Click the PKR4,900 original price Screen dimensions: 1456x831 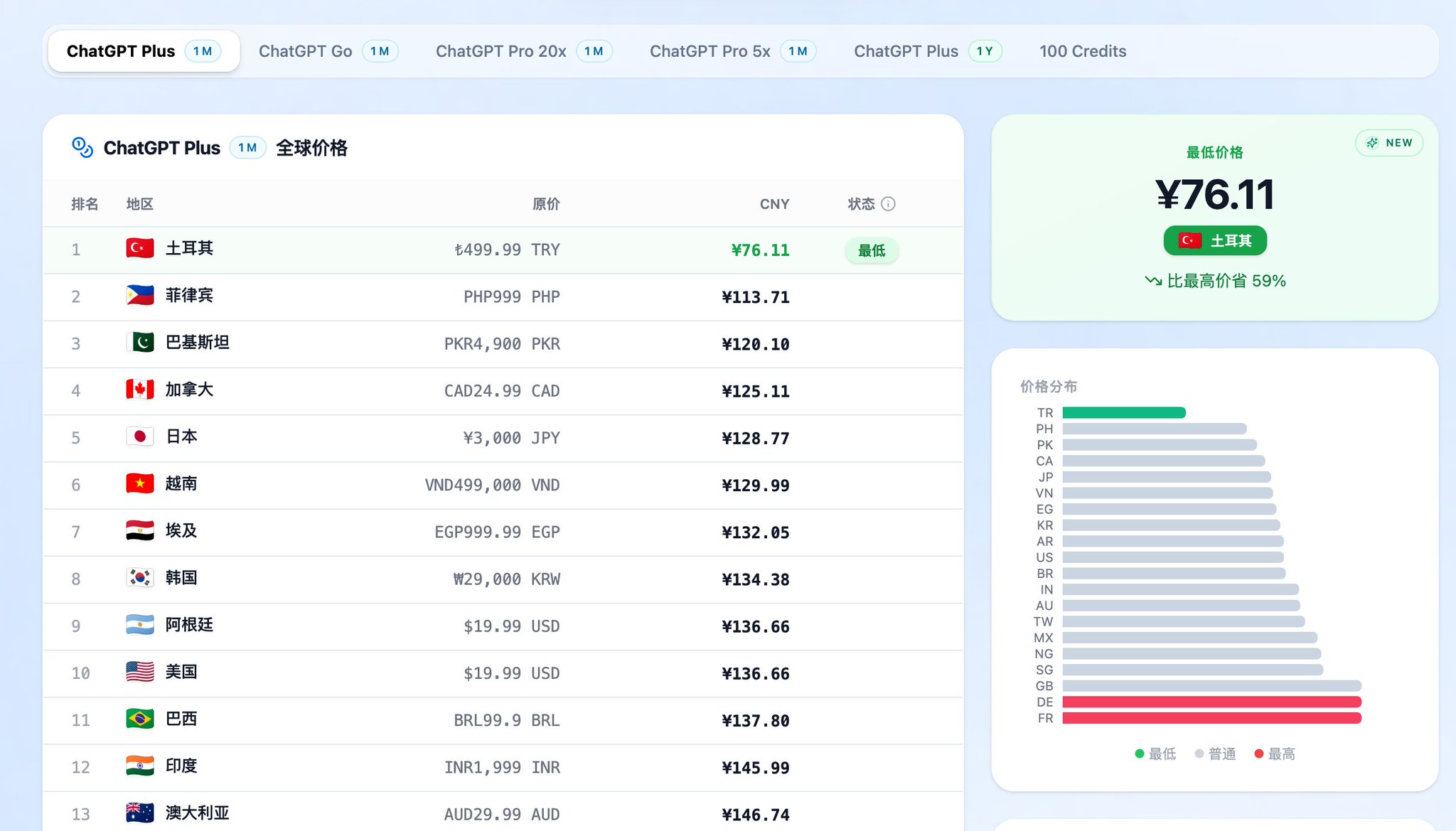coord(483,344)
